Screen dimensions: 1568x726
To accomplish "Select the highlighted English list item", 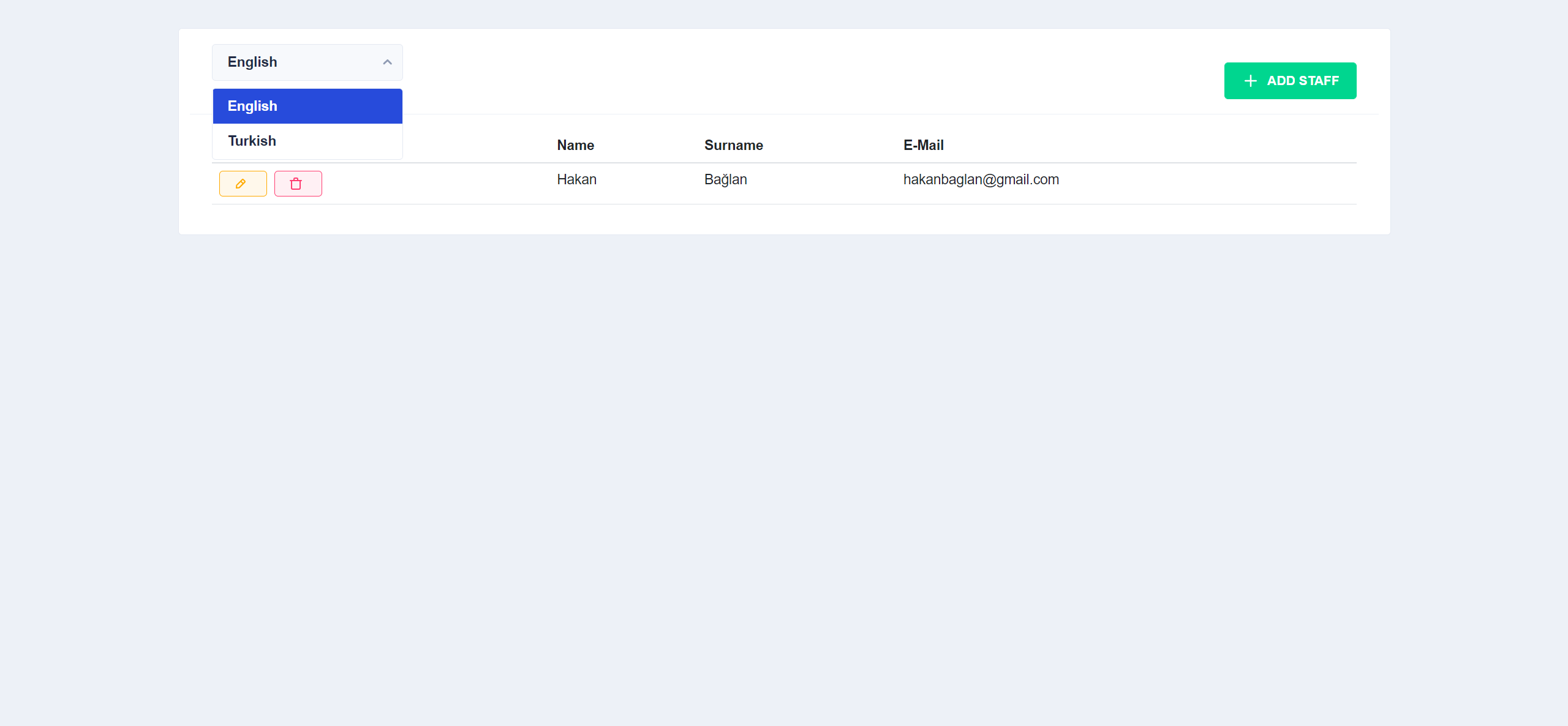I will 252,105.
